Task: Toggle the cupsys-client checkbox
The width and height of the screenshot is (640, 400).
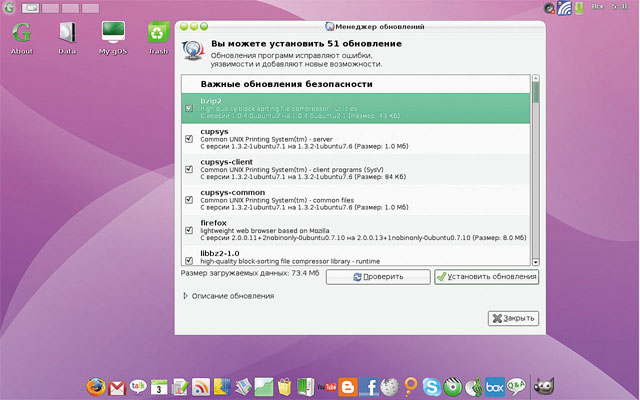Action: [189, 169]
